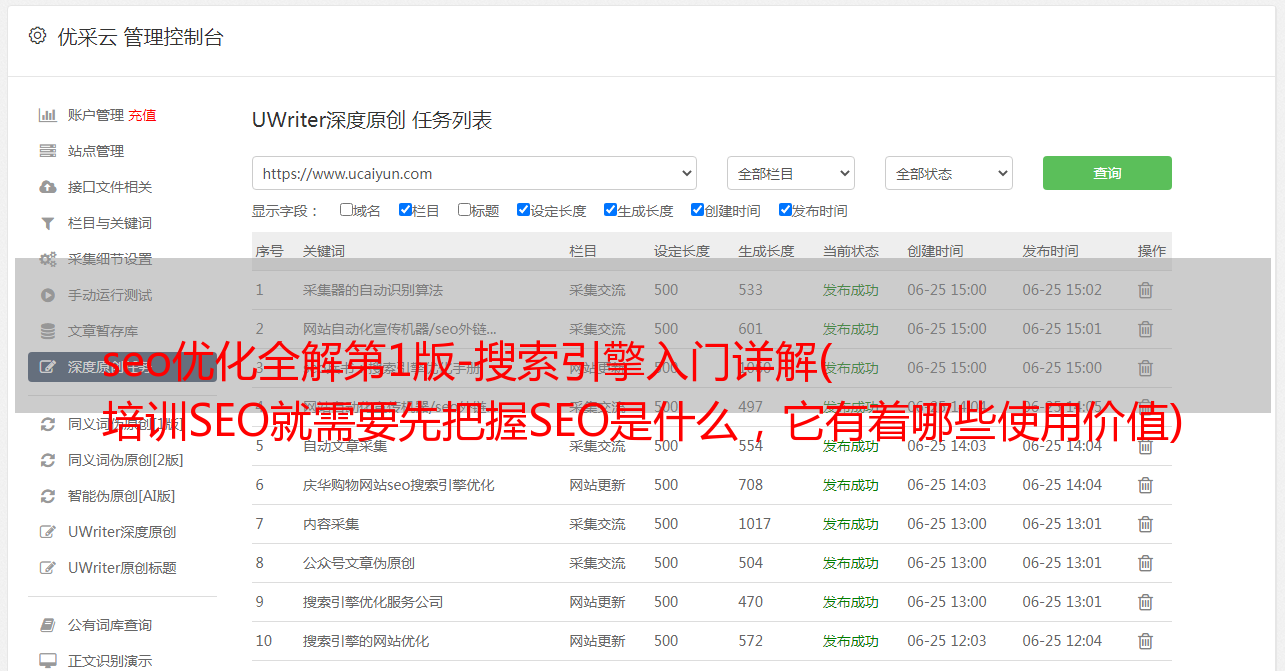Screen dimensions: 1285x671
Task: Click the red 充值 link
Action: click(x=142, y=115)
